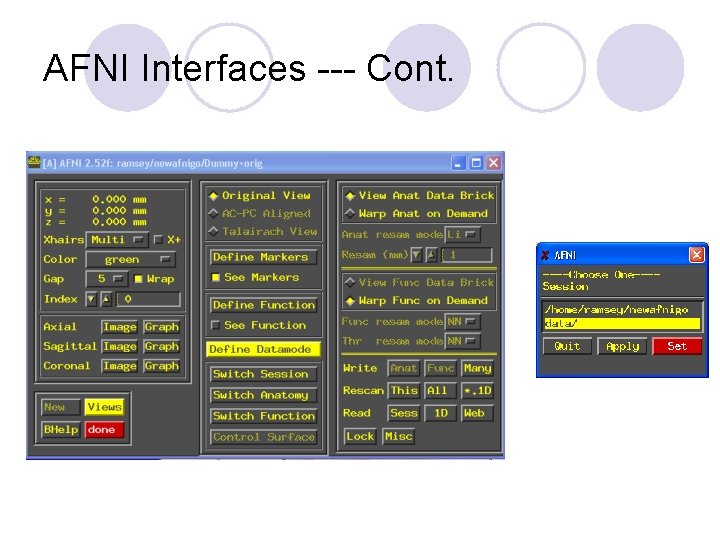Decrease Resam (mm) value arrow
720x540 pixels.
(416, 255)
